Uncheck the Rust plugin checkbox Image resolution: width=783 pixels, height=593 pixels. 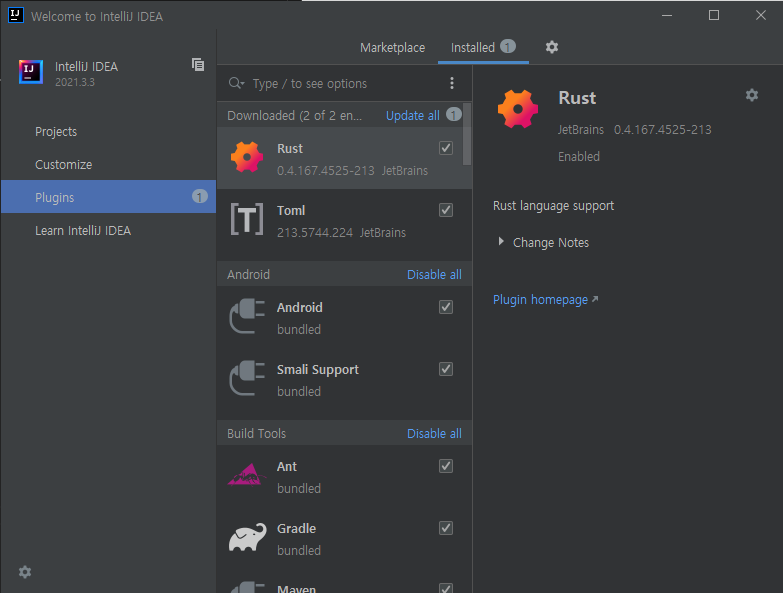pyautogui.click(x=446, y=148)
